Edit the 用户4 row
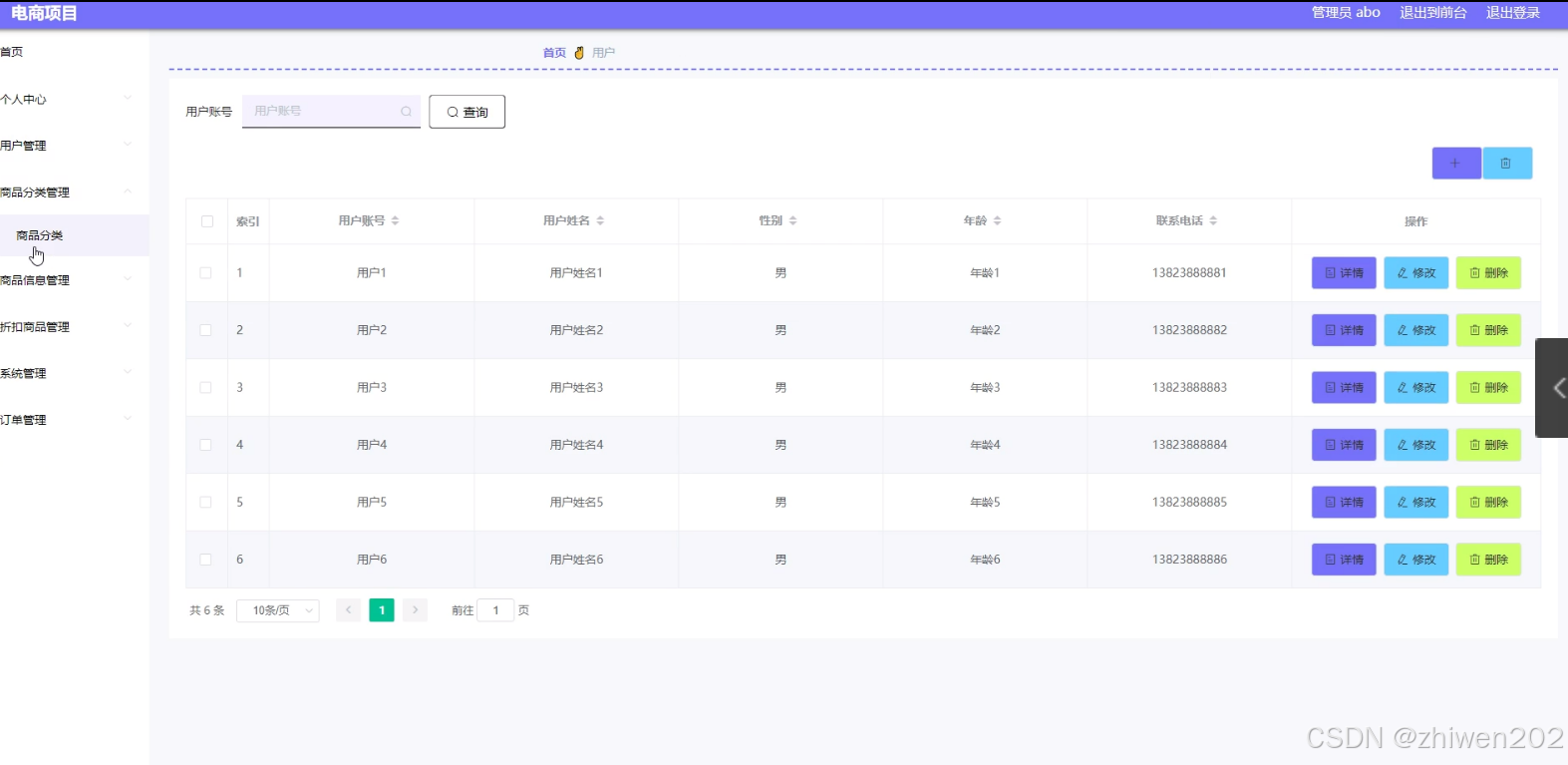The height and width of the screenshot is (765, 1568). pos(1415,445)
